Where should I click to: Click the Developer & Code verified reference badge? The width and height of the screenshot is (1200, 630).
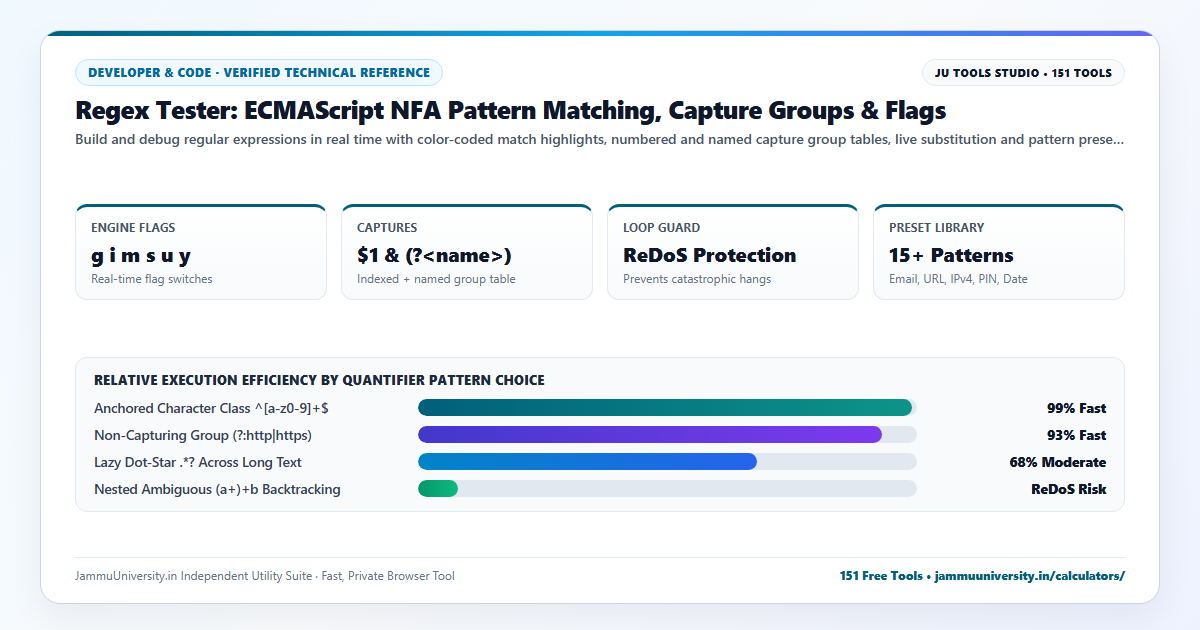(x=259, y=73)
